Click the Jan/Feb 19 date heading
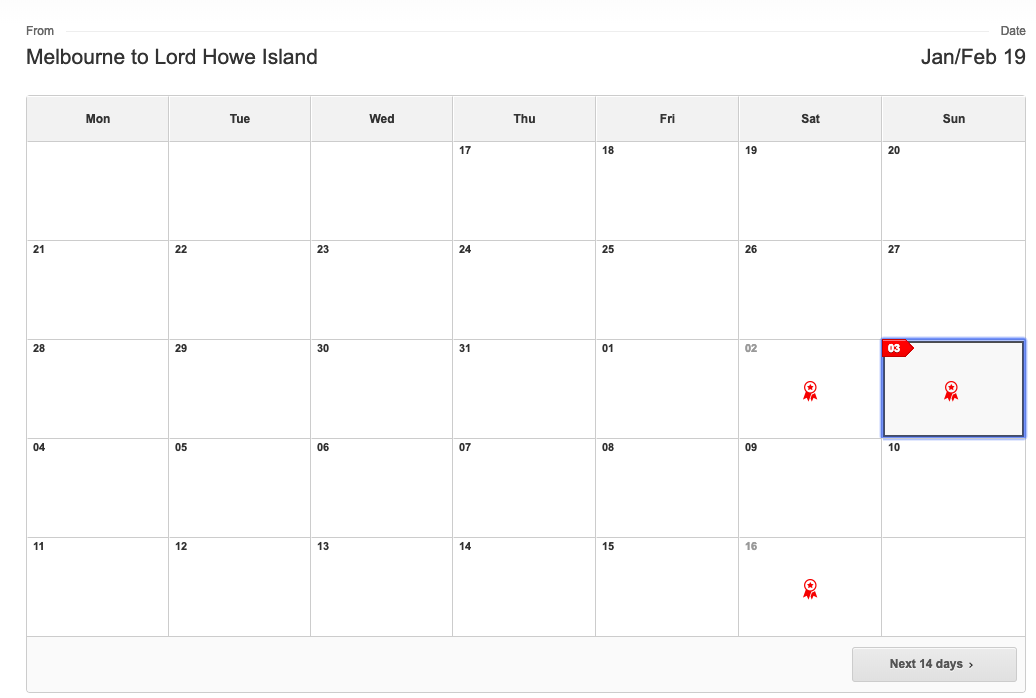The height and width of the screenshot is (698, 1036). coord(973,57)
